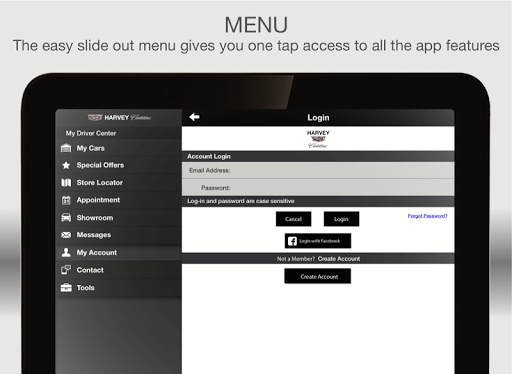Click the black Create Account button
Image resolution: width=512 pixels, height=374 pixels.
coord(318,276)
